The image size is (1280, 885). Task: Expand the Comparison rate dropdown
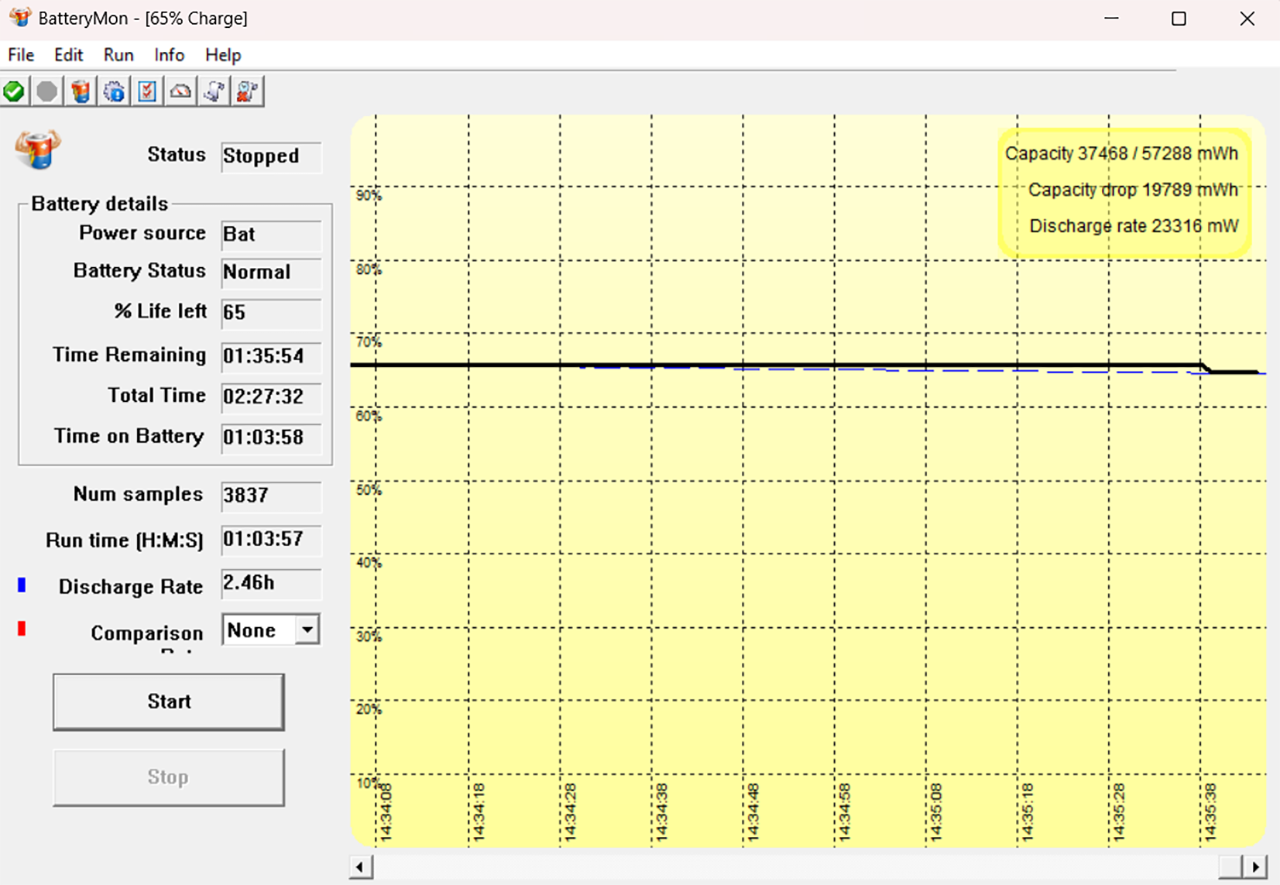coord(308,630)
